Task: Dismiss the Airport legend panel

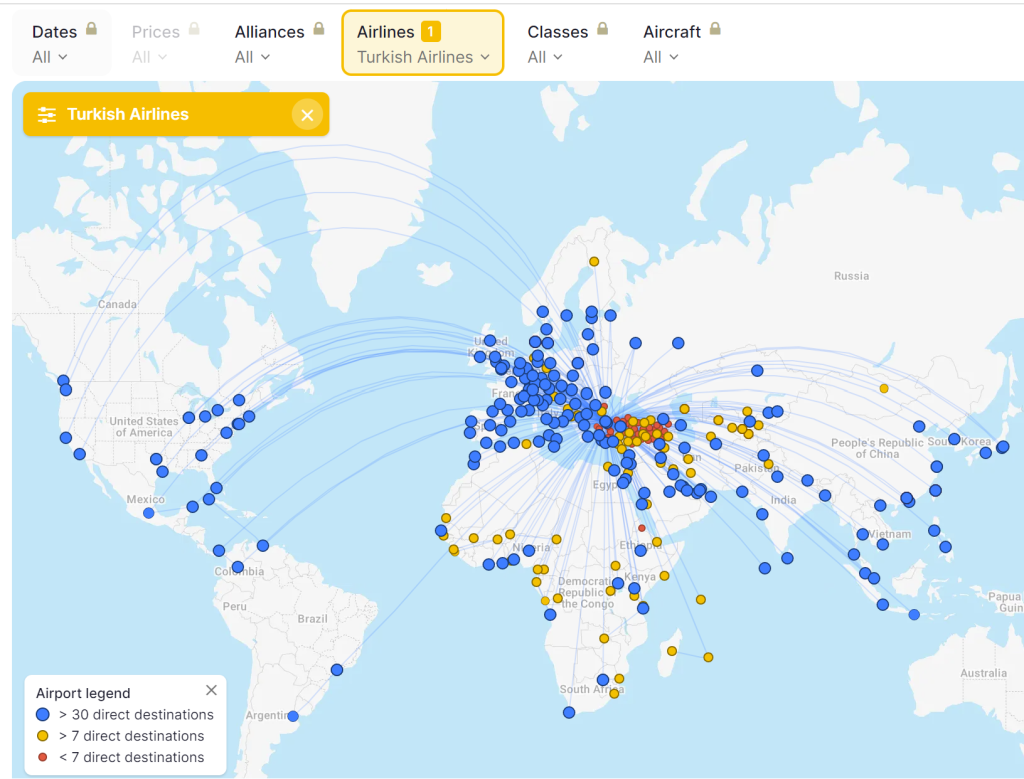Action: 211,690
